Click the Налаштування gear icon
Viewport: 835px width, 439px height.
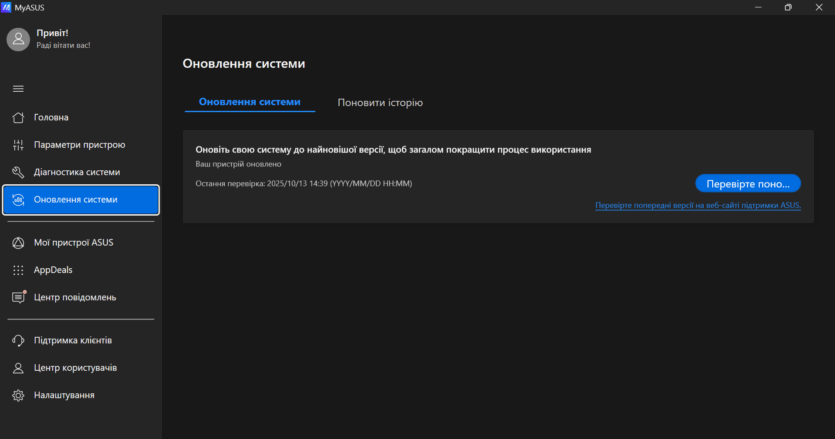[x=18, y=396]
